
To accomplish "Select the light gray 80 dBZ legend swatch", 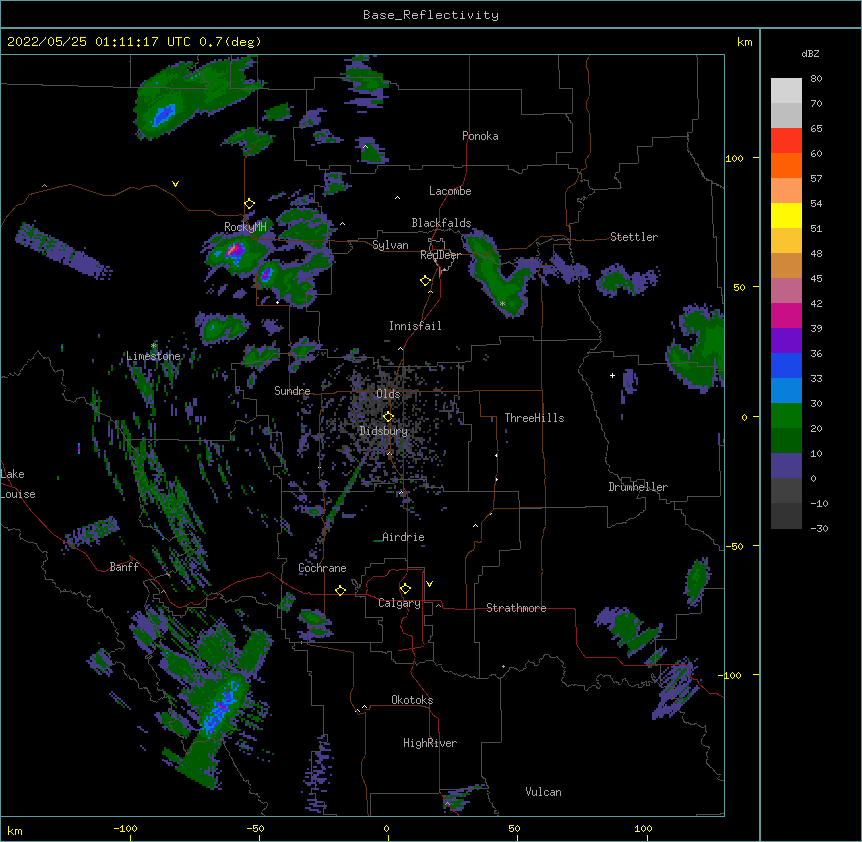I will [786, 91].
